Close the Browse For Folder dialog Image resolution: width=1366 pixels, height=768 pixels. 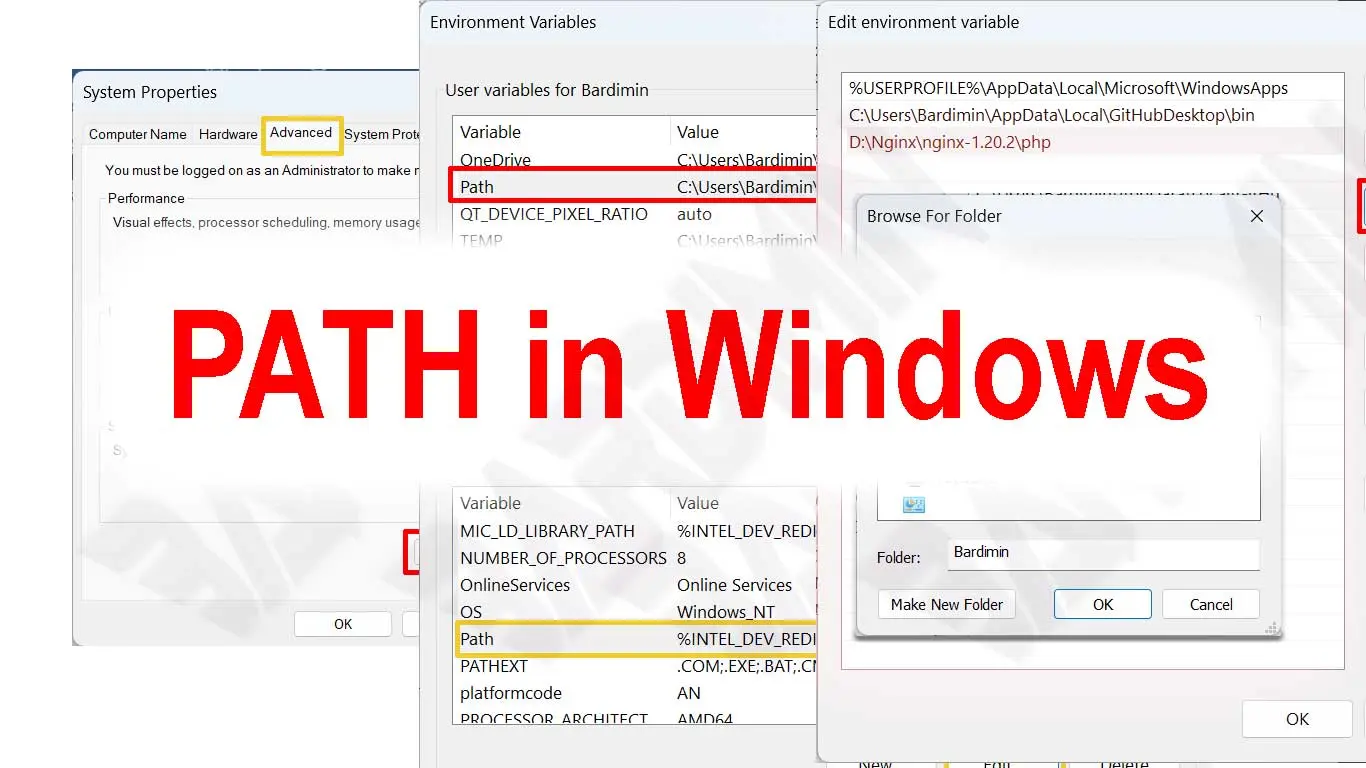point(1257,216)
